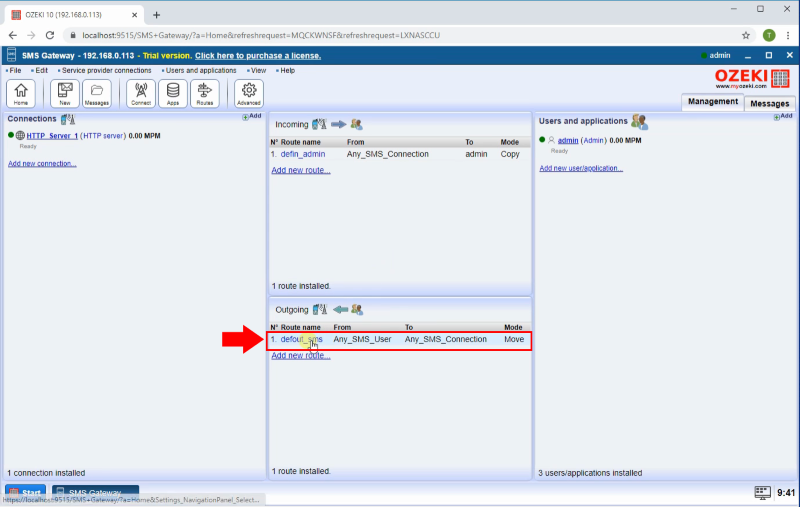The image size is (800, 507).
Task: Click the New message toolbar icon
Action: (65, 94)
